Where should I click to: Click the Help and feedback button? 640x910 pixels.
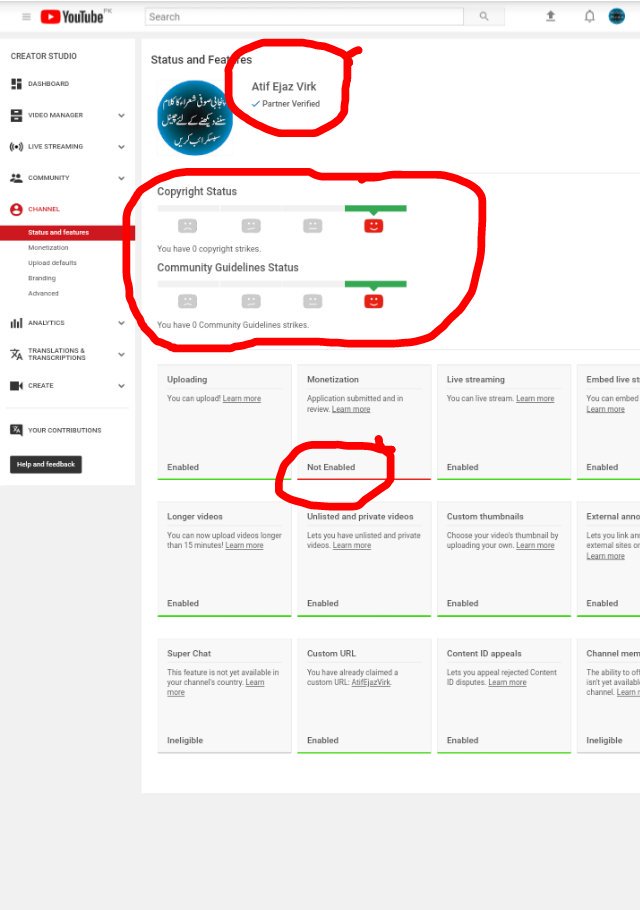click(x=46, y=464)
